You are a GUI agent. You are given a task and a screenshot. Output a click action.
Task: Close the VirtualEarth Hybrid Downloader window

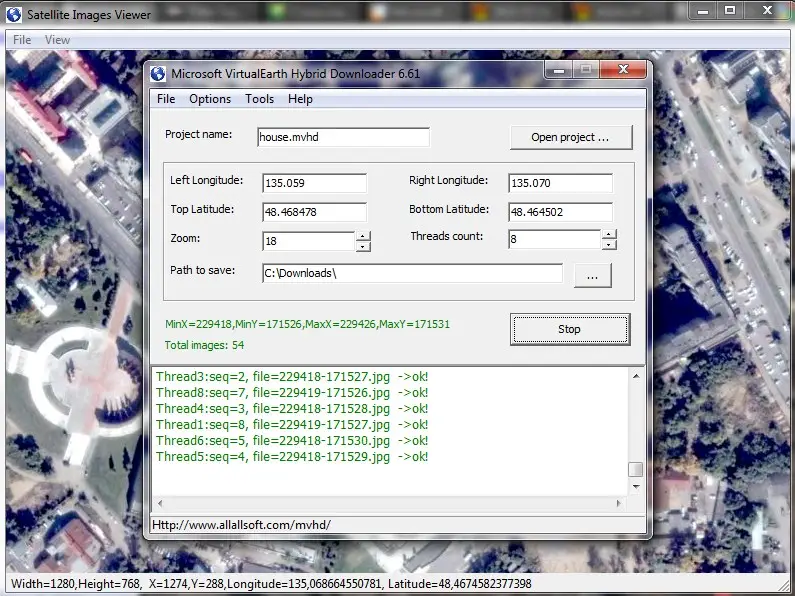tap(623, 69)
